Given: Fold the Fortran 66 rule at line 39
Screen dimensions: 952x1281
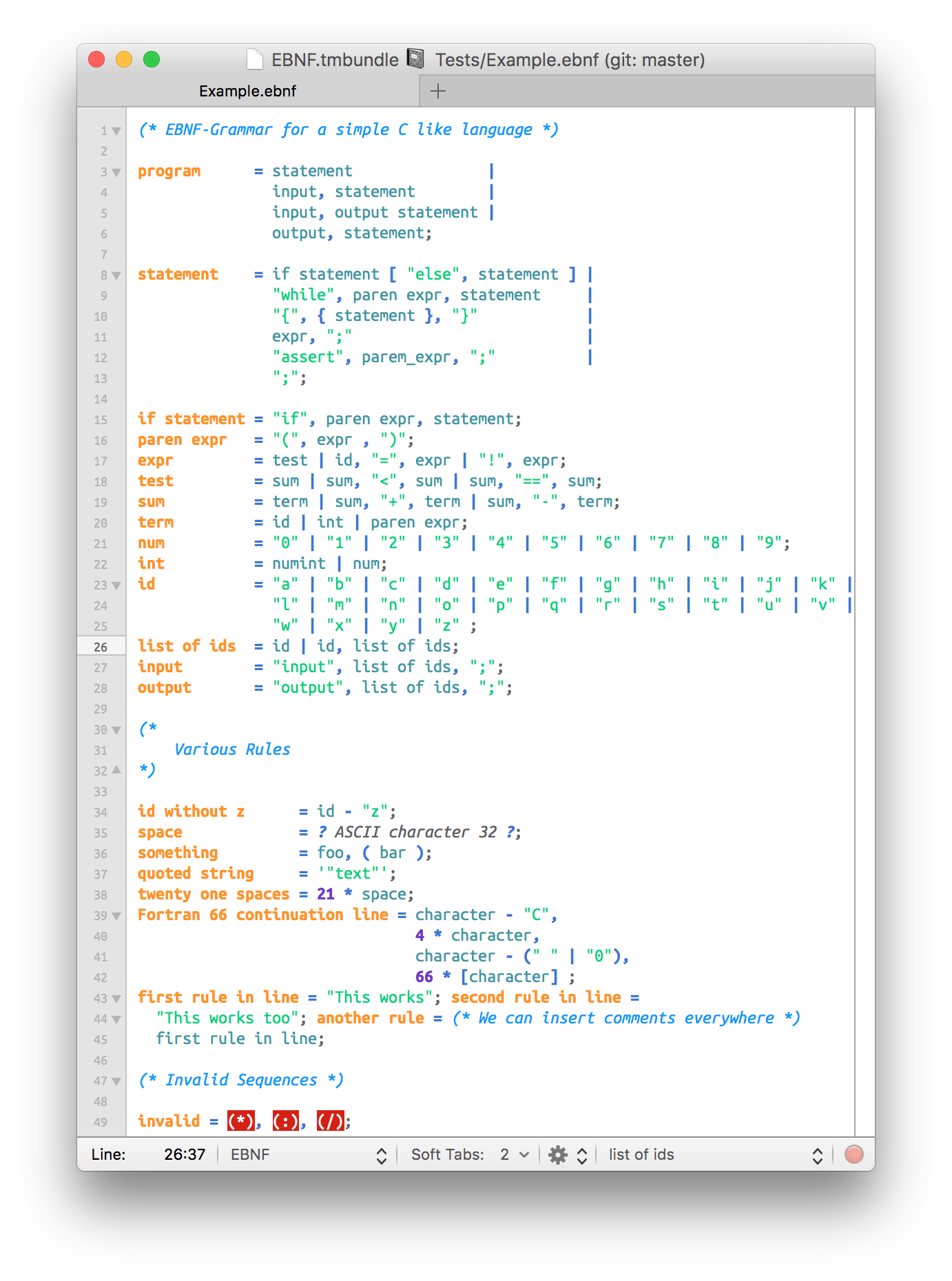Looking at the screenshot, I should click(116, 916).
